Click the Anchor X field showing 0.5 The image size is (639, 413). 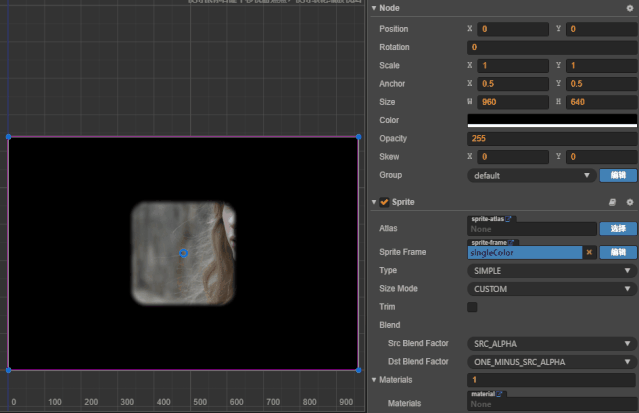(513, 84)
